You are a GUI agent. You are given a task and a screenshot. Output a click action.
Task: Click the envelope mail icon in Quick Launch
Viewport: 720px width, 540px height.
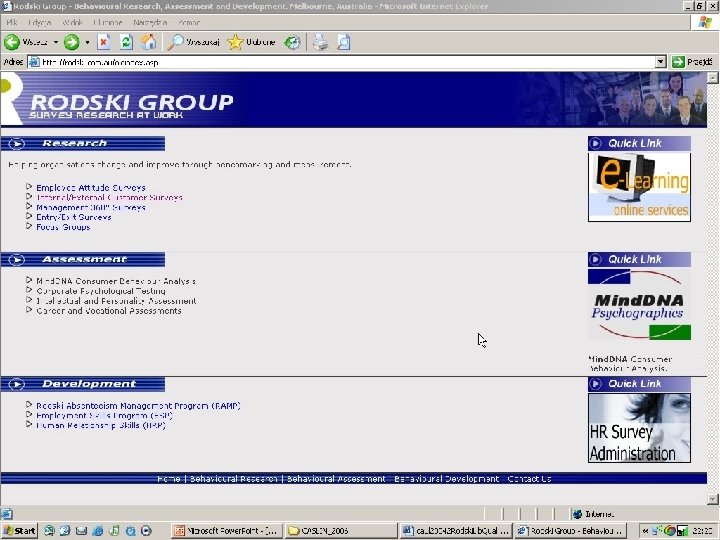click(81, 531)
